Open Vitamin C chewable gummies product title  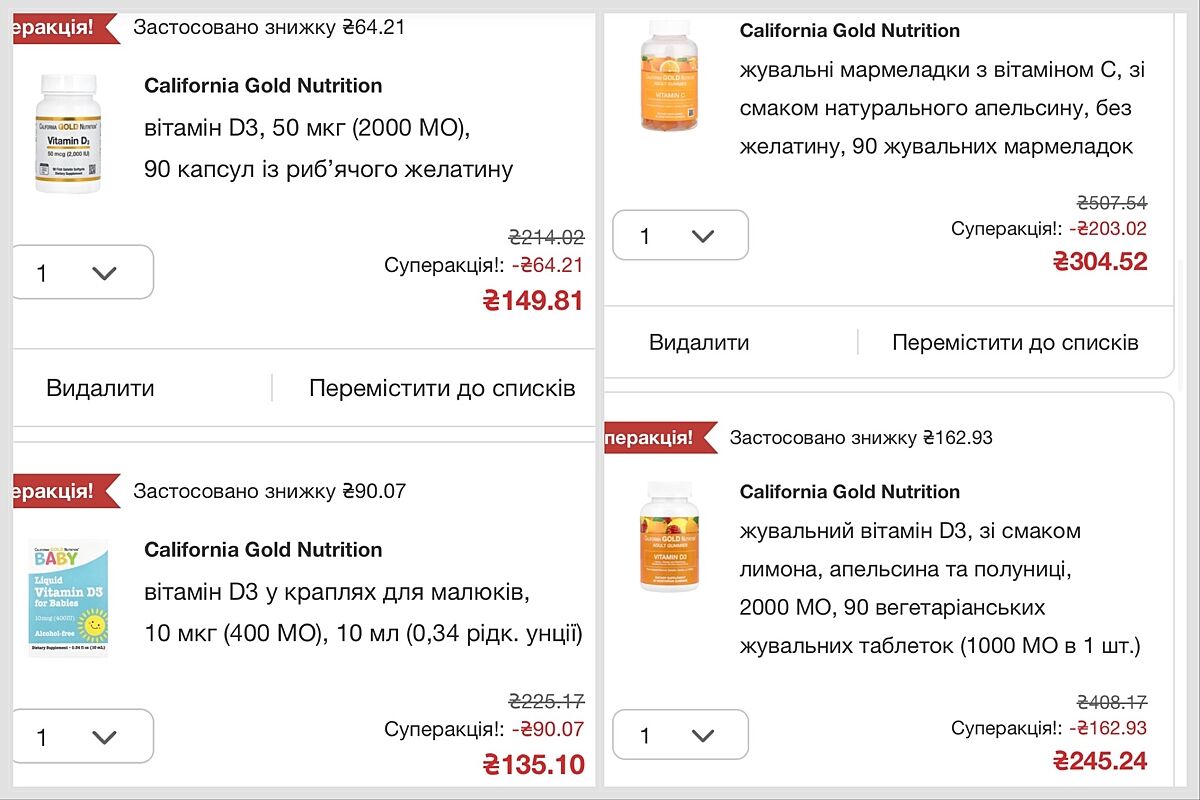click(936, 108)
